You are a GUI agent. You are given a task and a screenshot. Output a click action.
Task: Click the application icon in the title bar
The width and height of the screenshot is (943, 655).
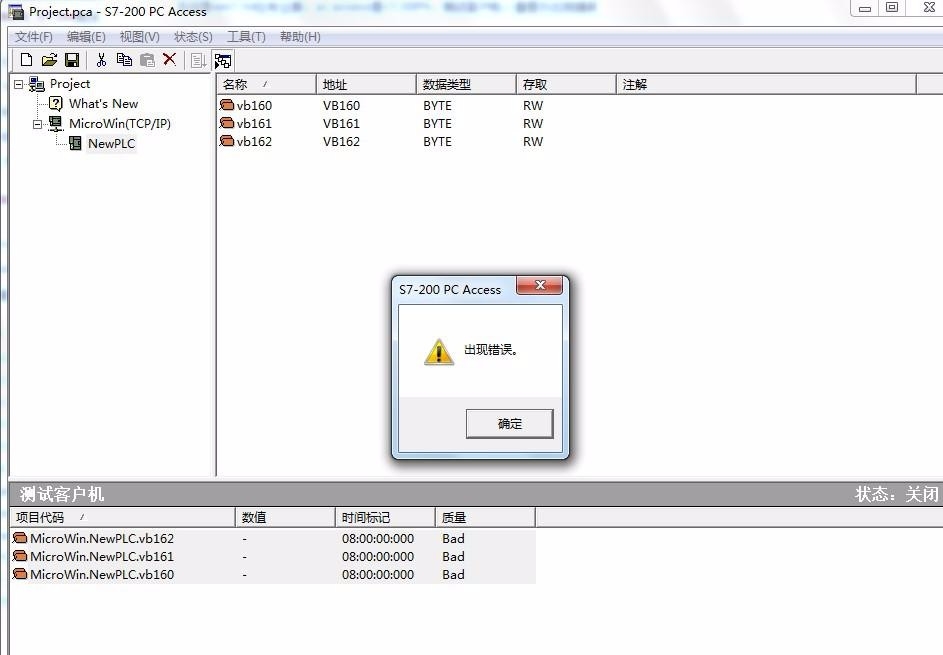[x=16, y=11]
